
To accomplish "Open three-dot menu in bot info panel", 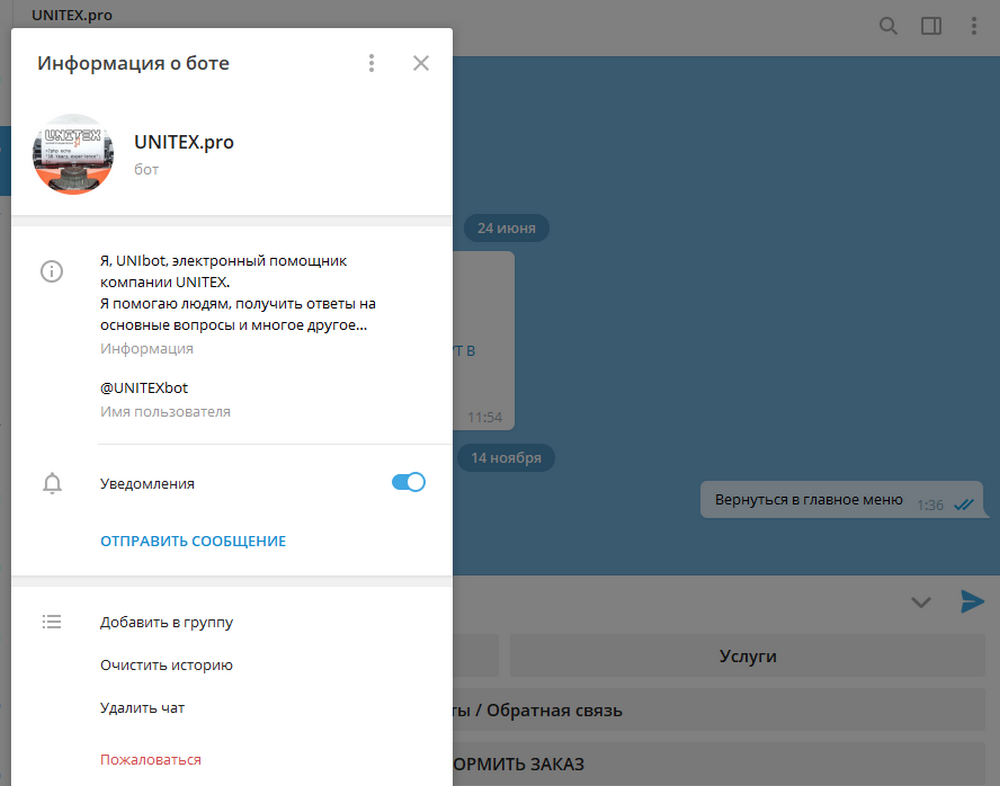I will pos(371,63).
